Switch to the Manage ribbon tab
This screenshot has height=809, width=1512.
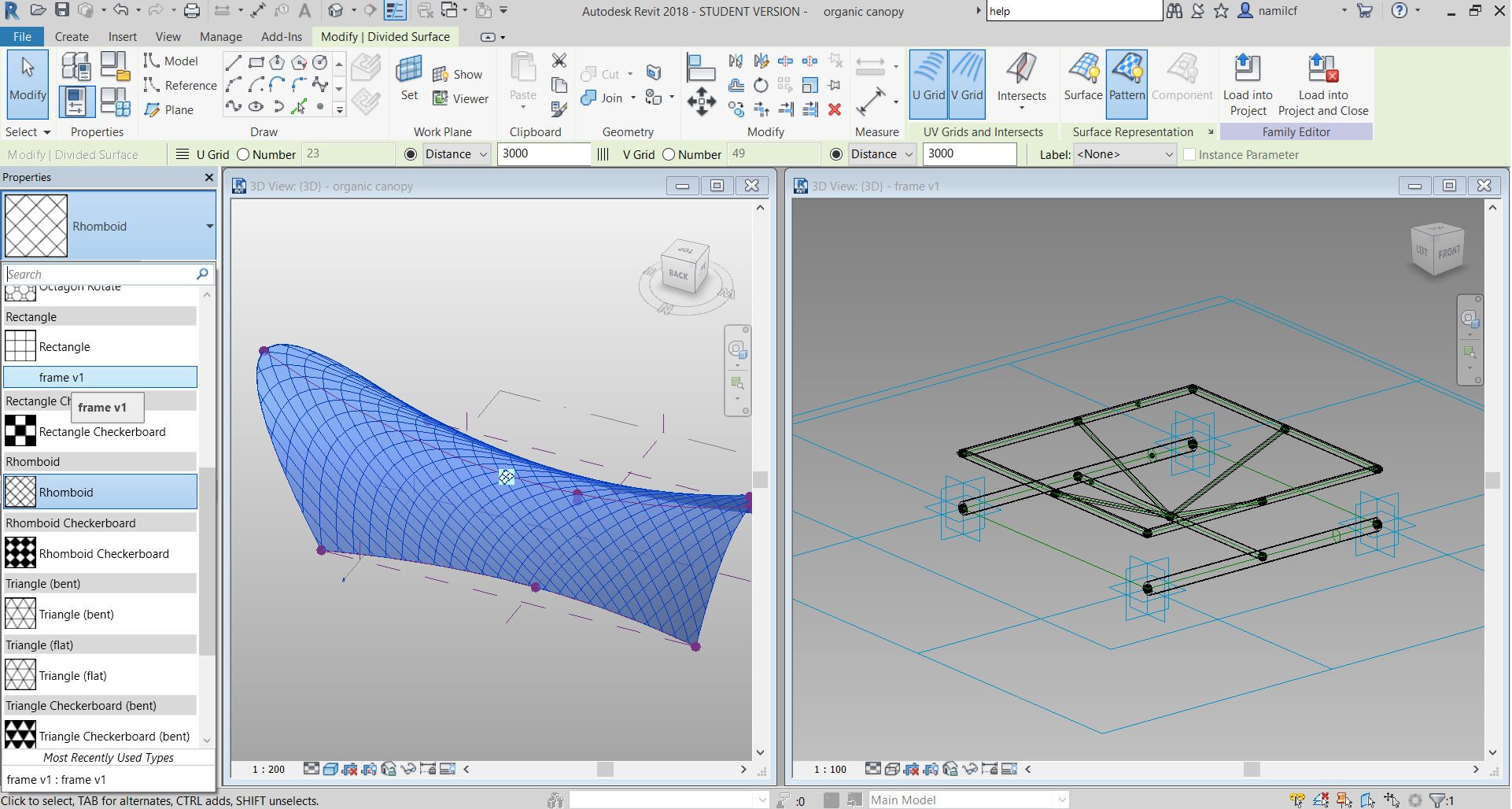tap(220, 36)
